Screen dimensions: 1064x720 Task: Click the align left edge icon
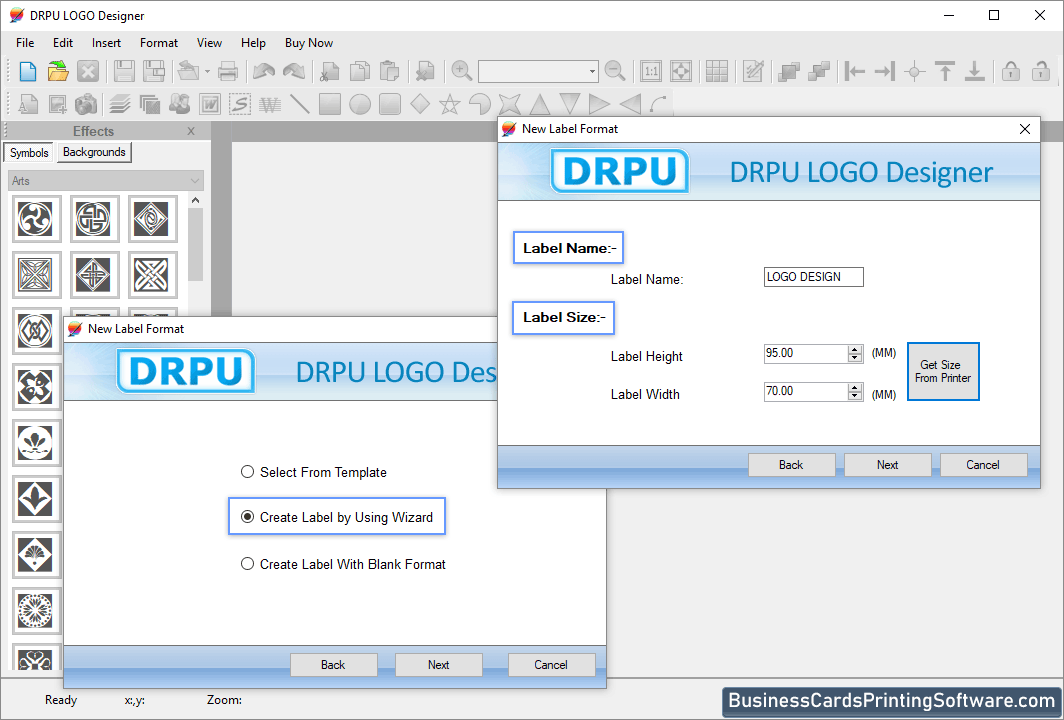[x=854, y=71]
